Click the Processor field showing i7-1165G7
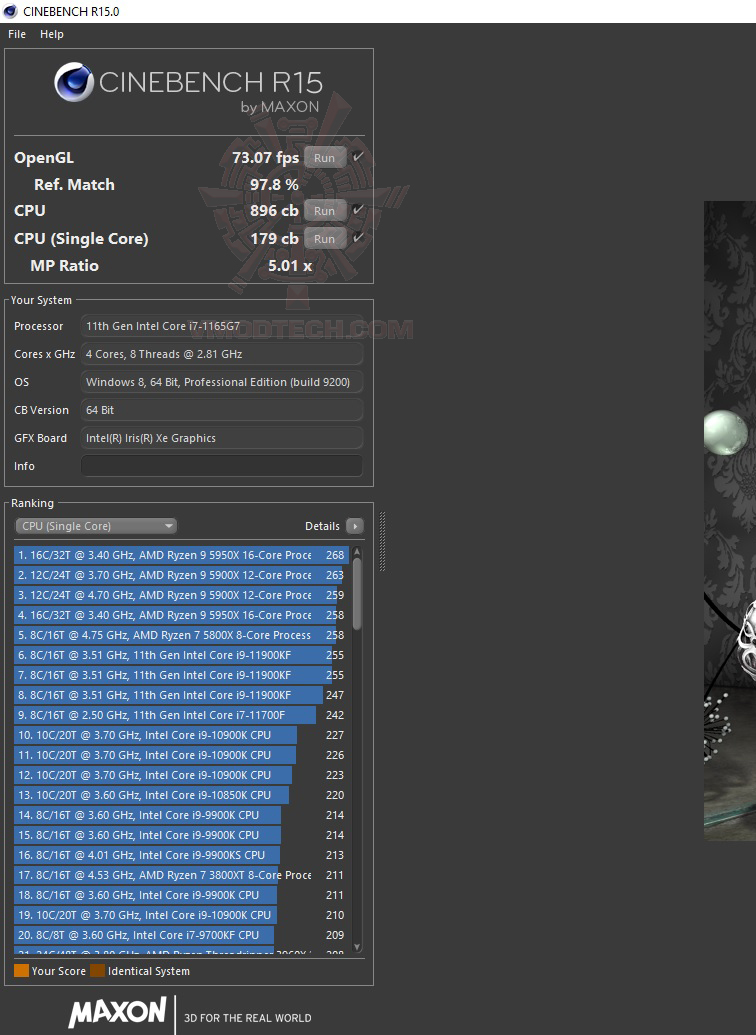Viewport: 756px width, 1035px height. tap(222, 326)
